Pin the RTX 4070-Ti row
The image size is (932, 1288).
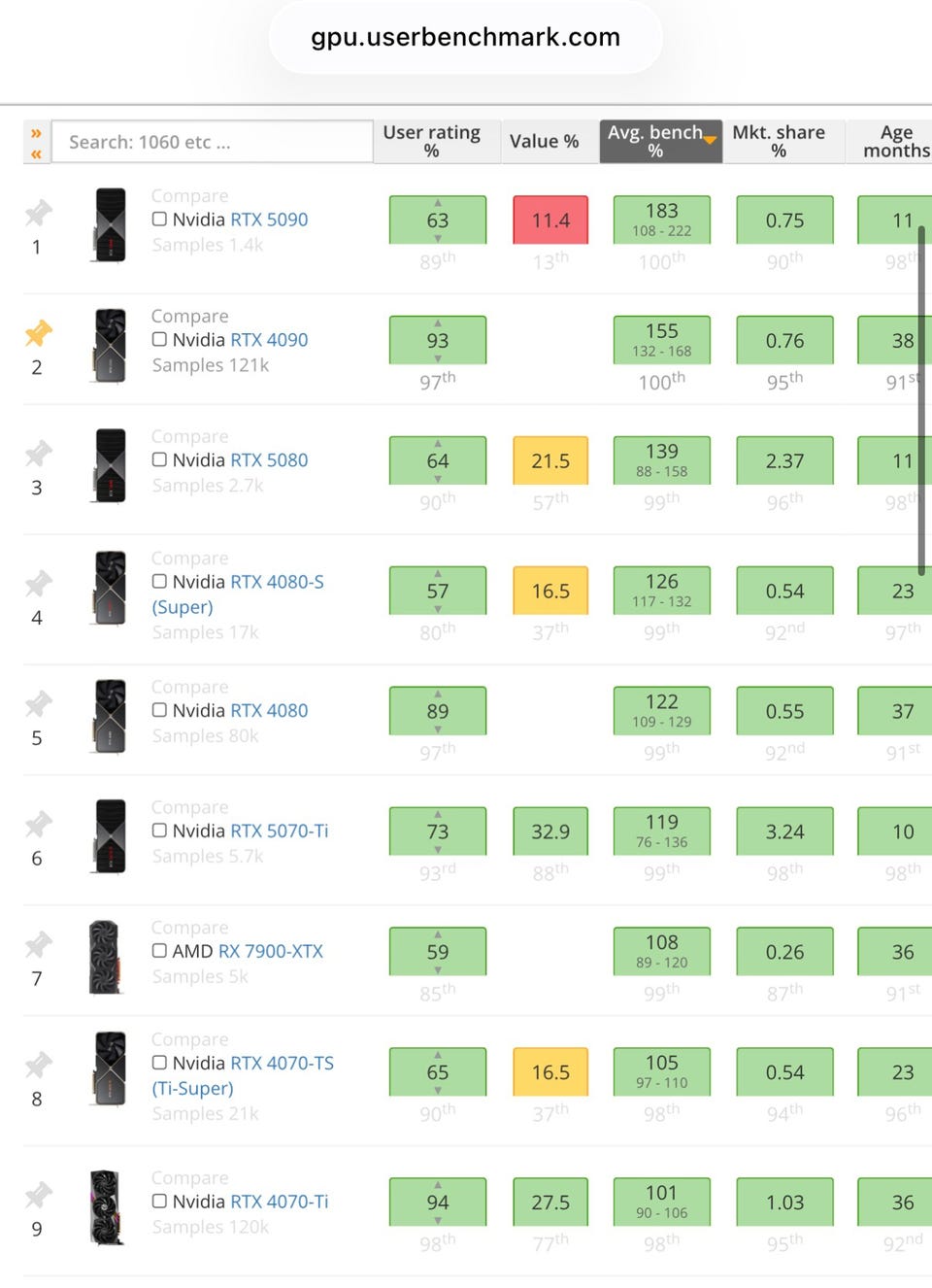tap(38, 1195)
